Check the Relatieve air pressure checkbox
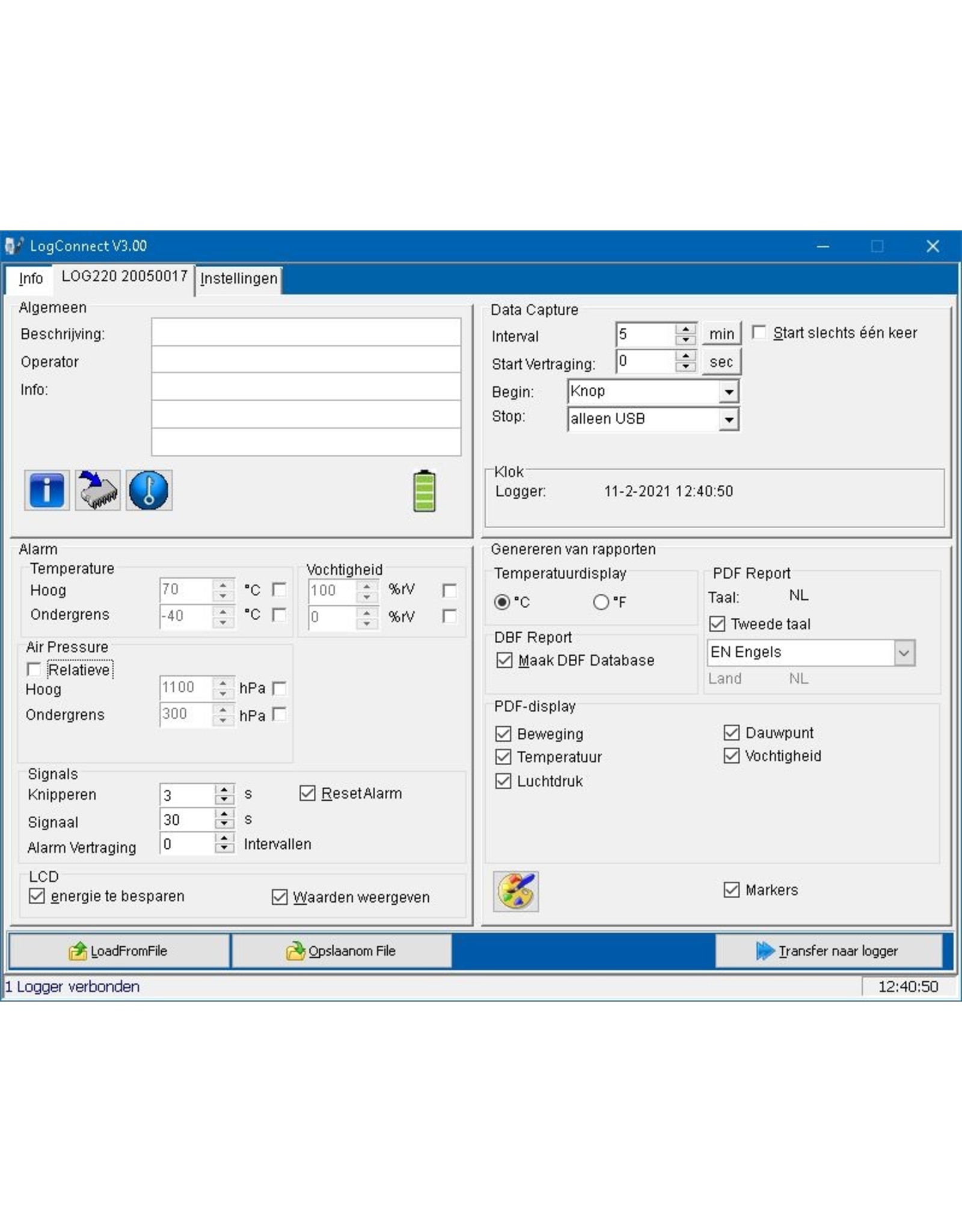 click(x=34, y=670)
